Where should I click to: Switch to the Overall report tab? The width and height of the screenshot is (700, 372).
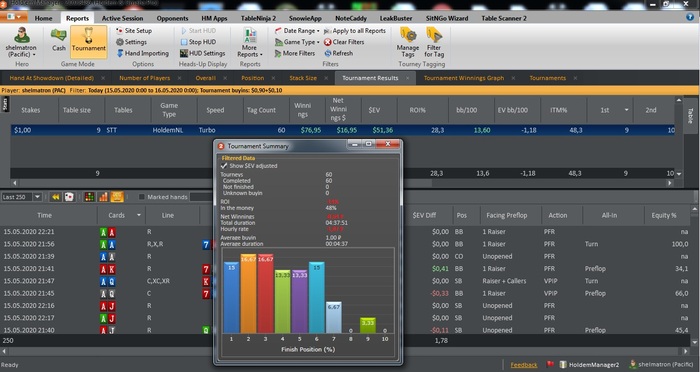point(205,78)
